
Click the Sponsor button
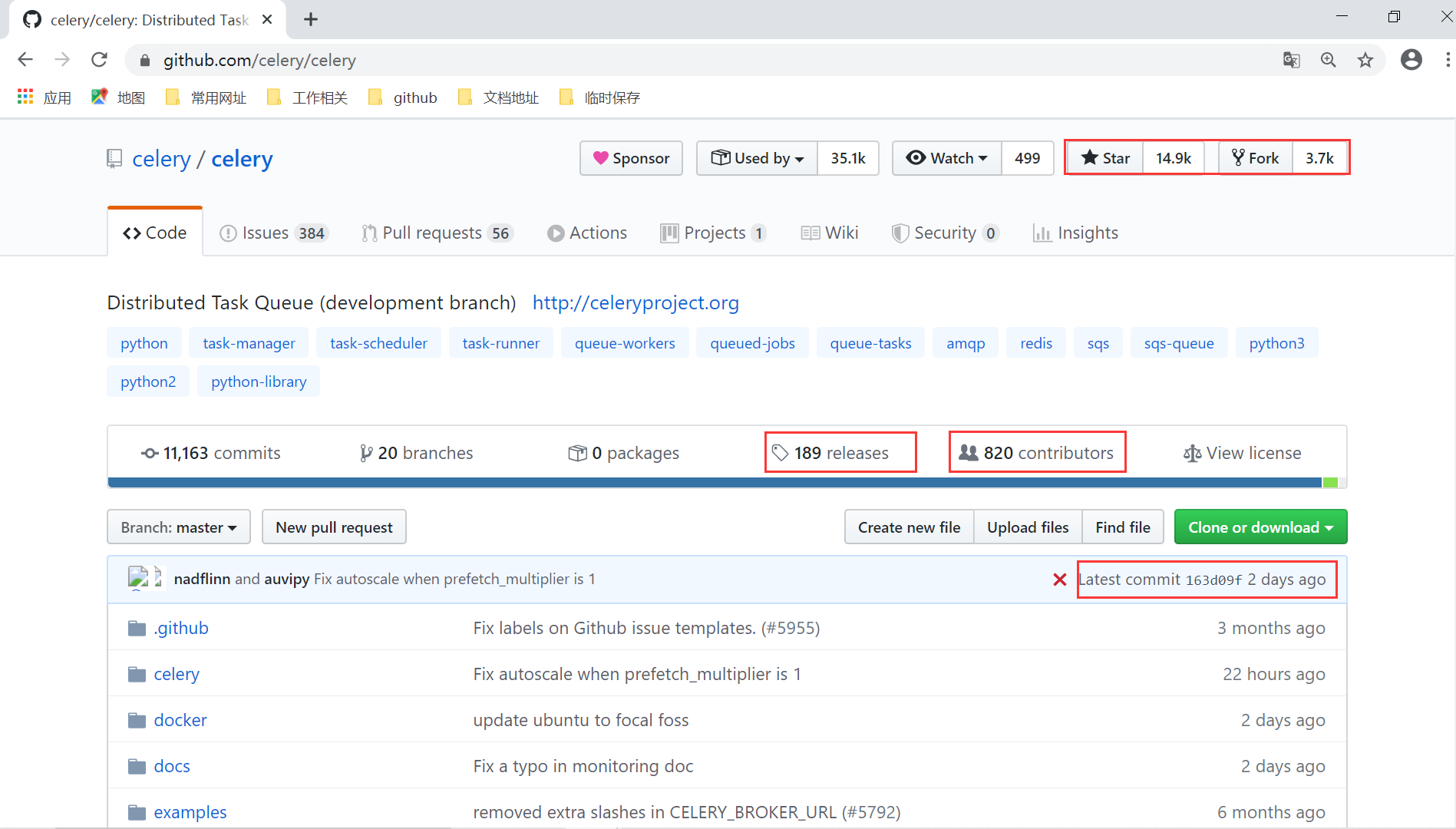coord(631,158)
